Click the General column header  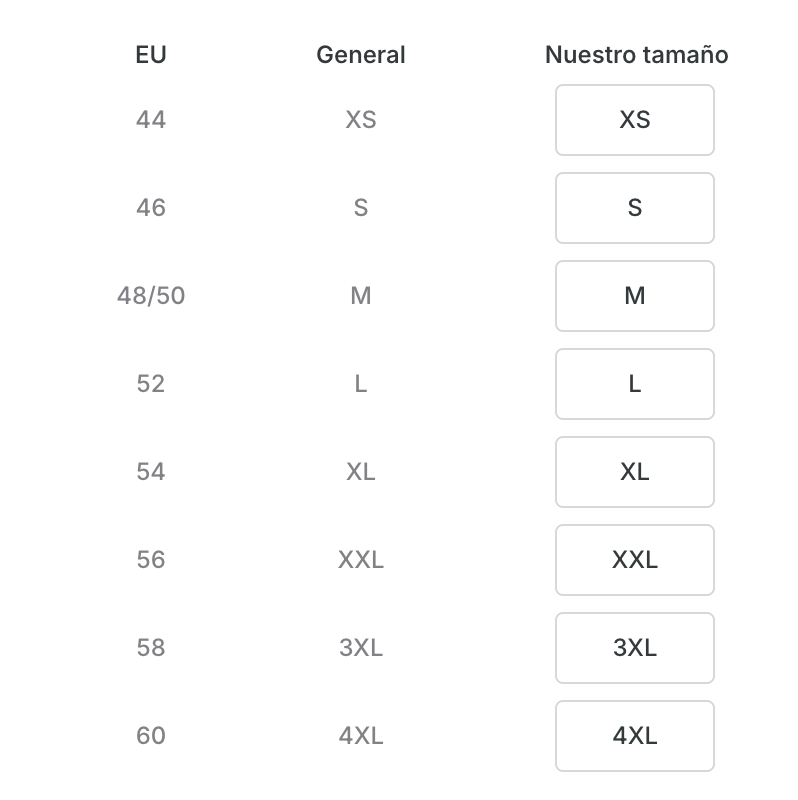[x=361, y=55]
